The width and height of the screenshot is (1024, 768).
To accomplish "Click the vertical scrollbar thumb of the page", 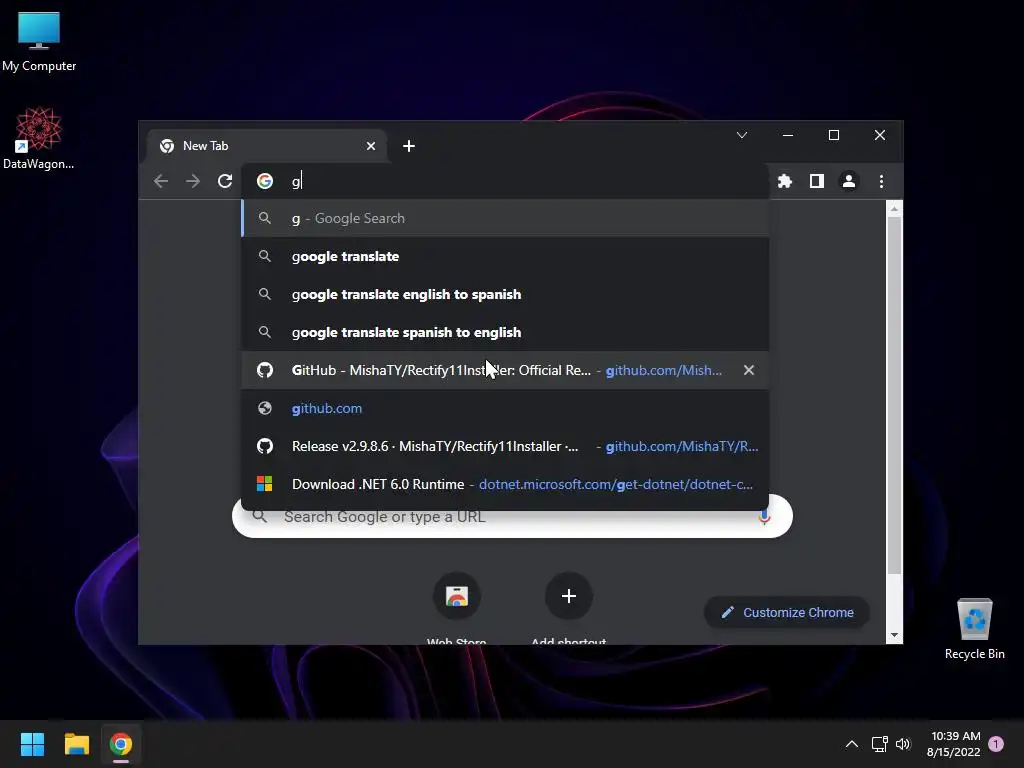I will [895, 395].
